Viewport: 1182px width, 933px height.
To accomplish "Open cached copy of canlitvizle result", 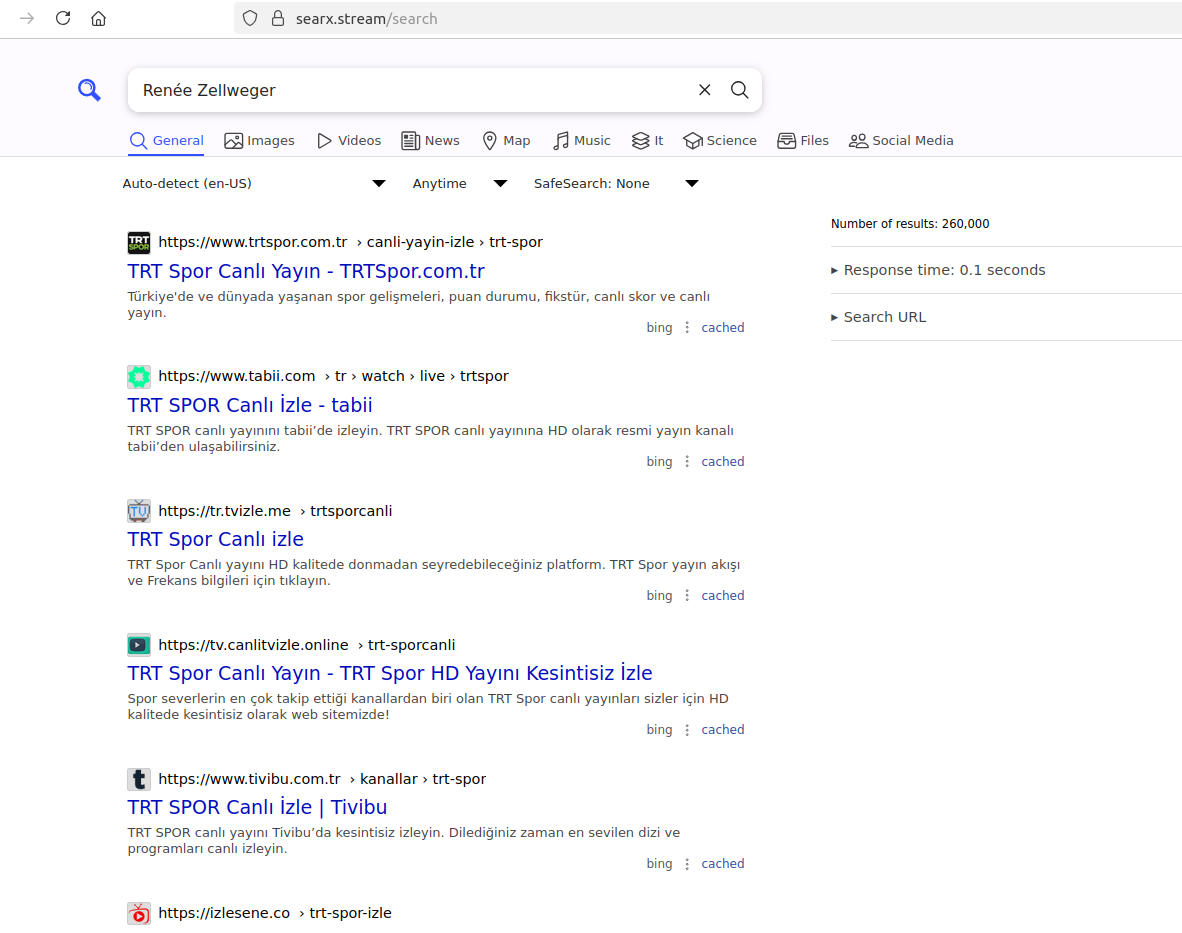I will coord(722,730).
